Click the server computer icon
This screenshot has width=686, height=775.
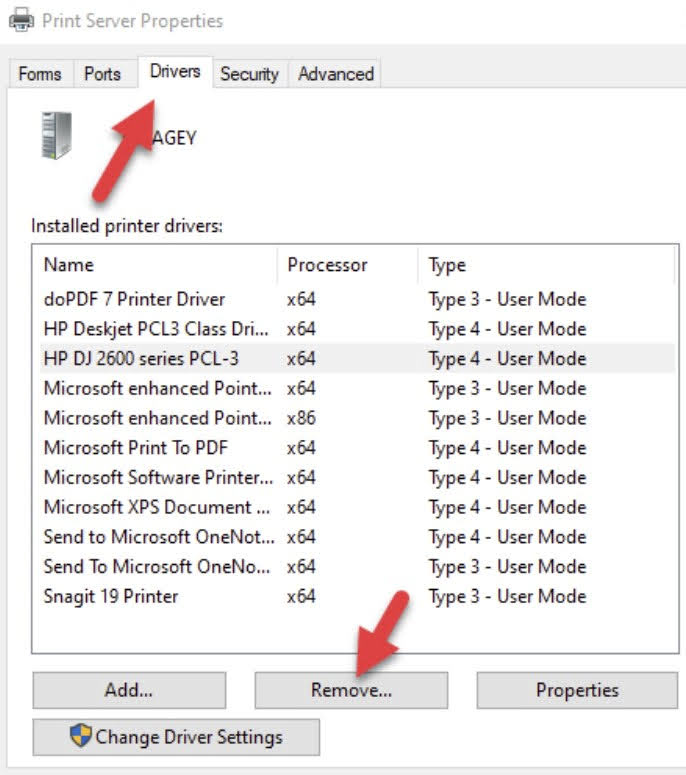click(x=57, y=136)
